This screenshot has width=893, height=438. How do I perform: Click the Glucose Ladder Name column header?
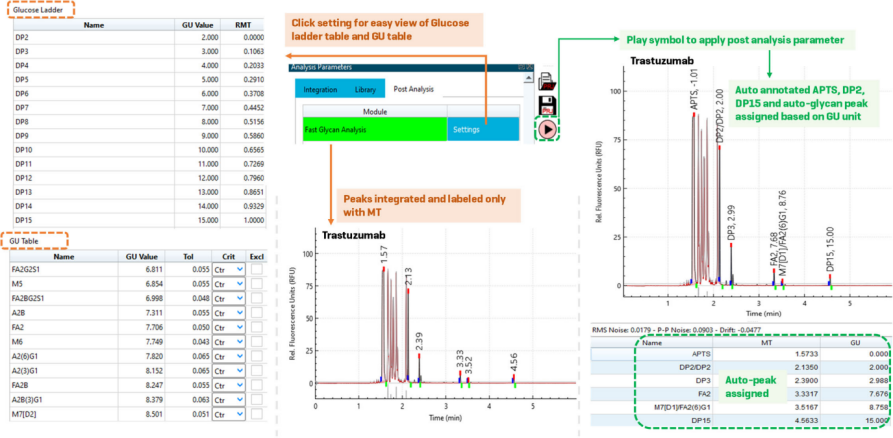coord(94,24)
